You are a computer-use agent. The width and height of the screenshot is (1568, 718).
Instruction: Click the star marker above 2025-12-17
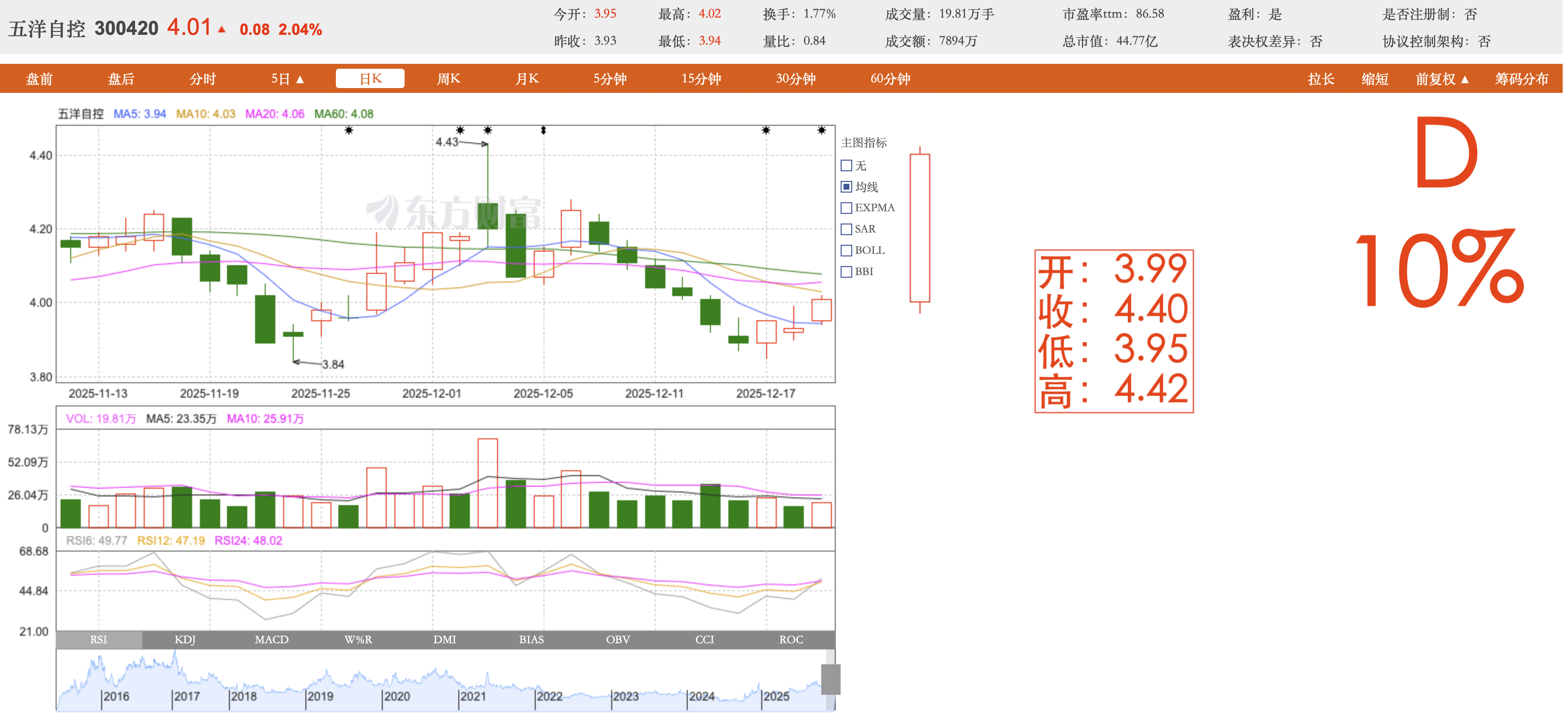(766, 130)
